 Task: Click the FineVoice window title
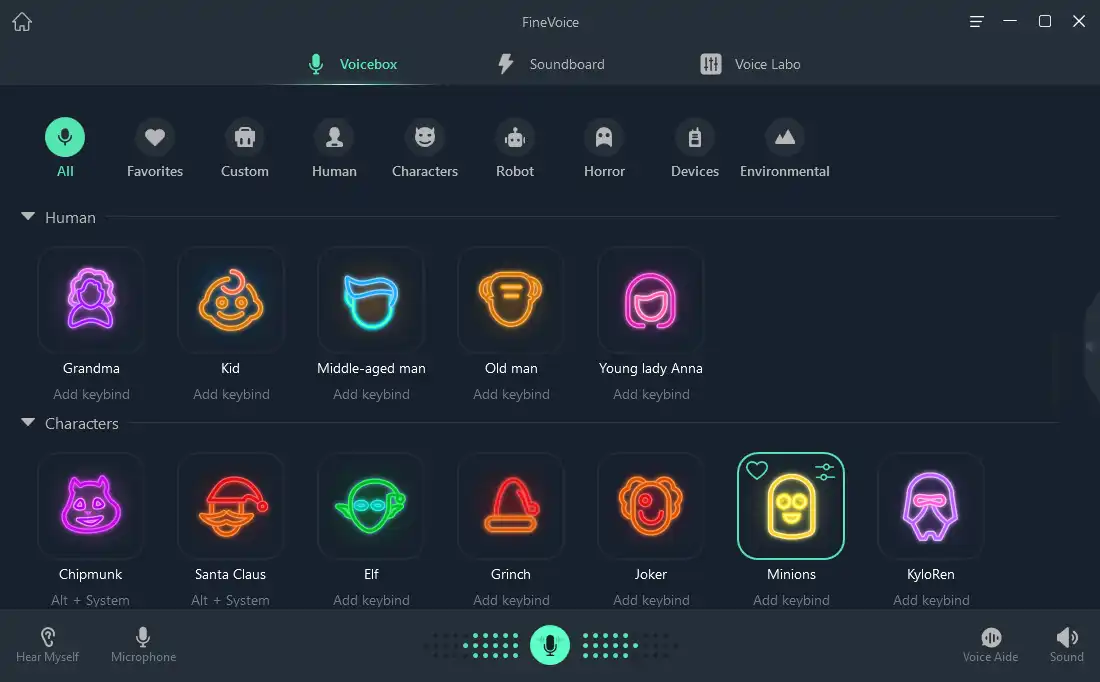(550, 22)
